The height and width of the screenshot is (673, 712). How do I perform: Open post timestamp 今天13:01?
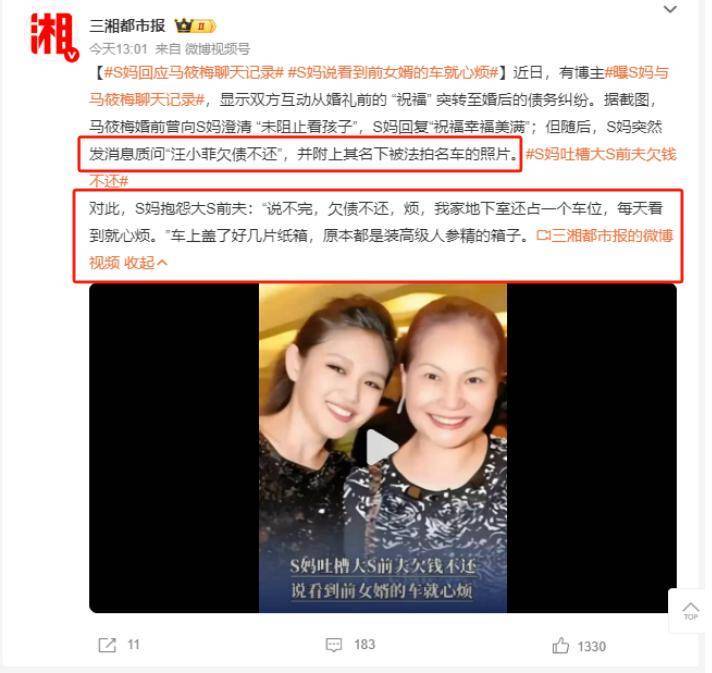[x=118, y=49]
